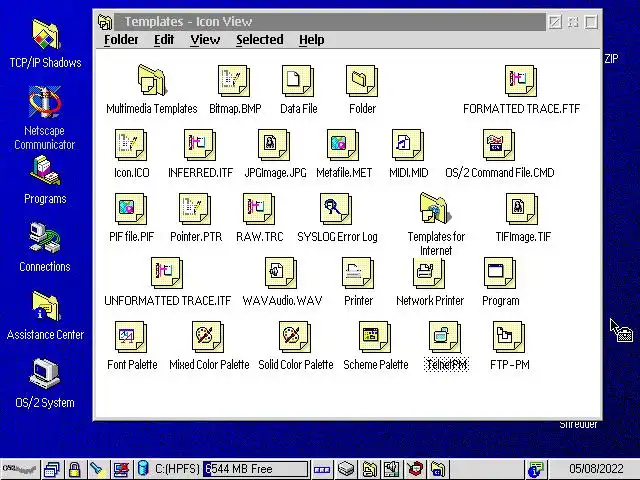Open the Help menu

[x=311, y=40]
